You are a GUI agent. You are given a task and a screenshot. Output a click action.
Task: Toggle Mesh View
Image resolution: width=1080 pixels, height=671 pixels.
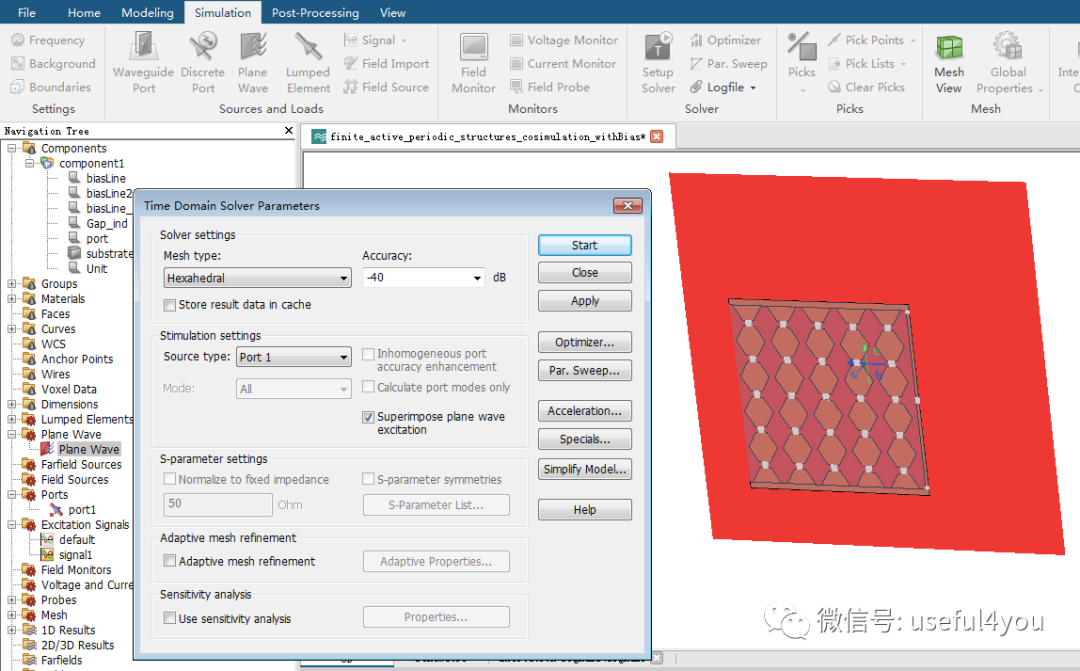point(948,63)
